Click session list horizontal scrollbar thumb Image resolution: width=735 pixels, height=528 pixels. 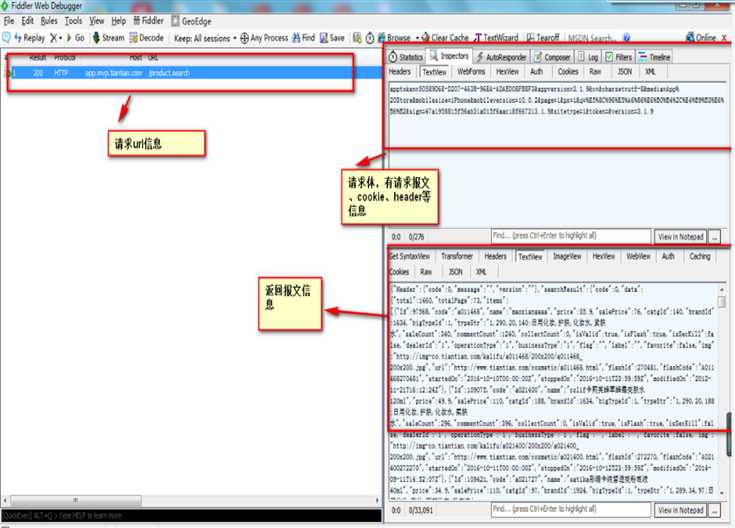(75, 500)
